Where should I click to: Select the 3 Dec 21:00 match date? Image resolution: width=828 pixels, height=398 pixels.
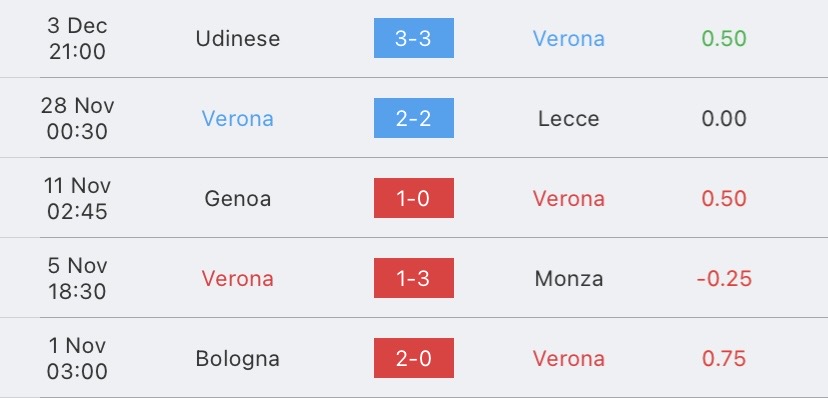coord(77,39)
